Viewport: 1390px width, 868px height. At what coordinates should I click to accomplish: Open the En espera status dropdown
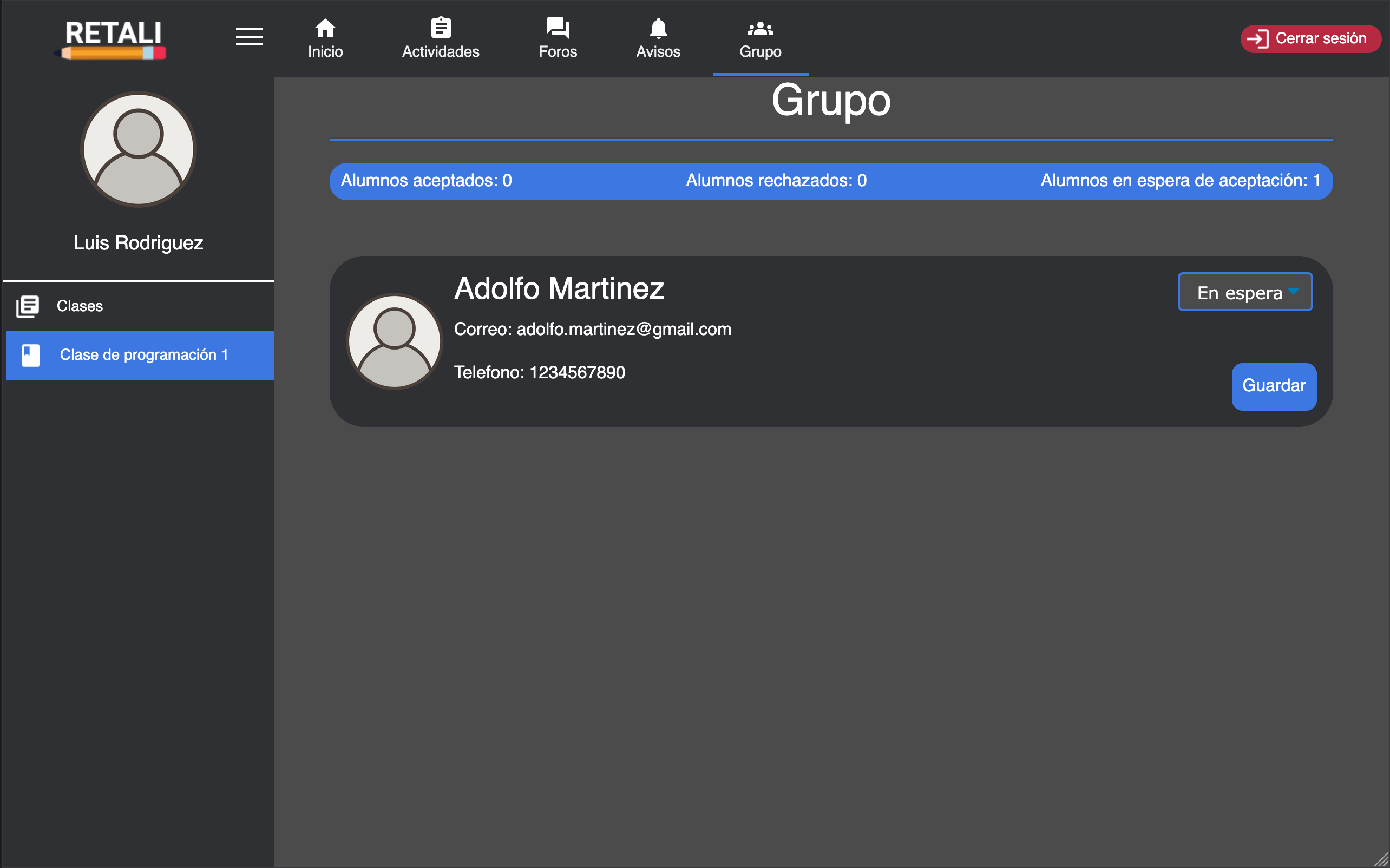click(x=1245, y=292)
